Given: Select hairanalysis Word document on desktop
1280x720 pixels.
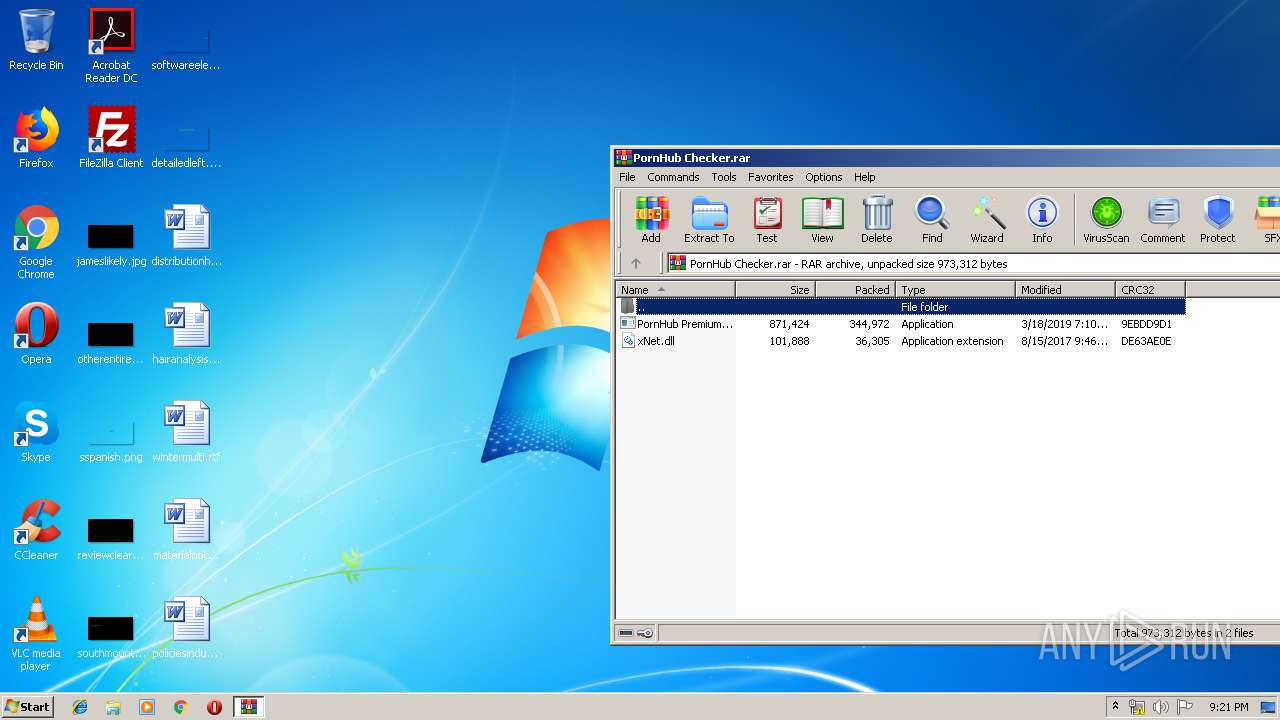Looking at the screenshot, I should (186, 334).
